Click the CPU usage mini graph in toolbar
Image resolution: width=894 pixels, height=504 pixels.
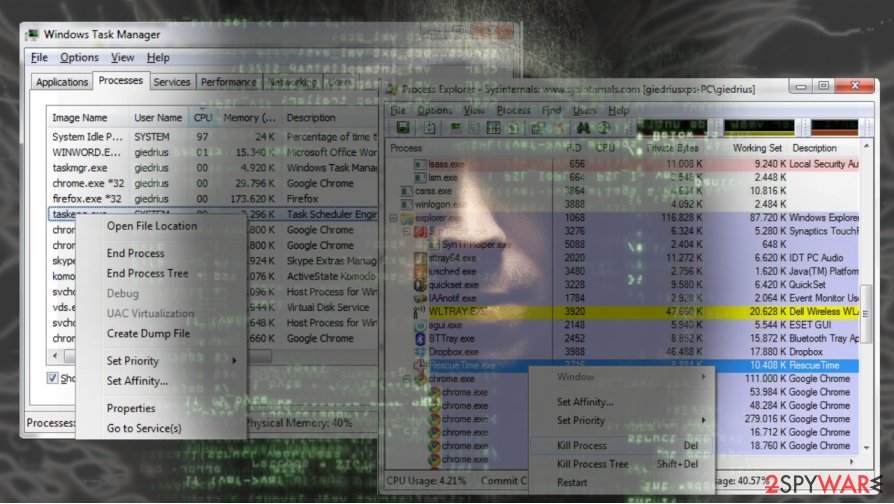[672, 127]
